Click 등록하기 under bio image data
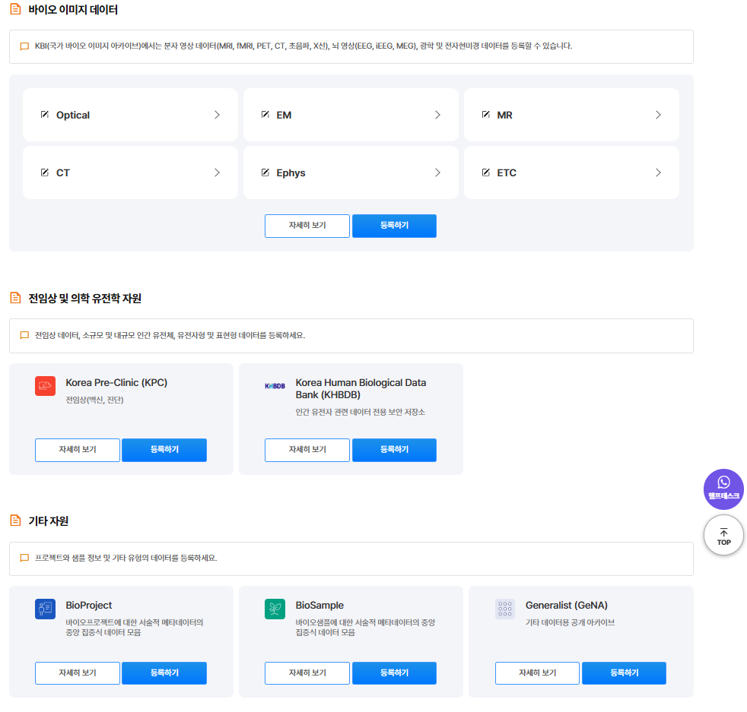The width and height of the screenshot is (747, 712). tap(394, 226)
